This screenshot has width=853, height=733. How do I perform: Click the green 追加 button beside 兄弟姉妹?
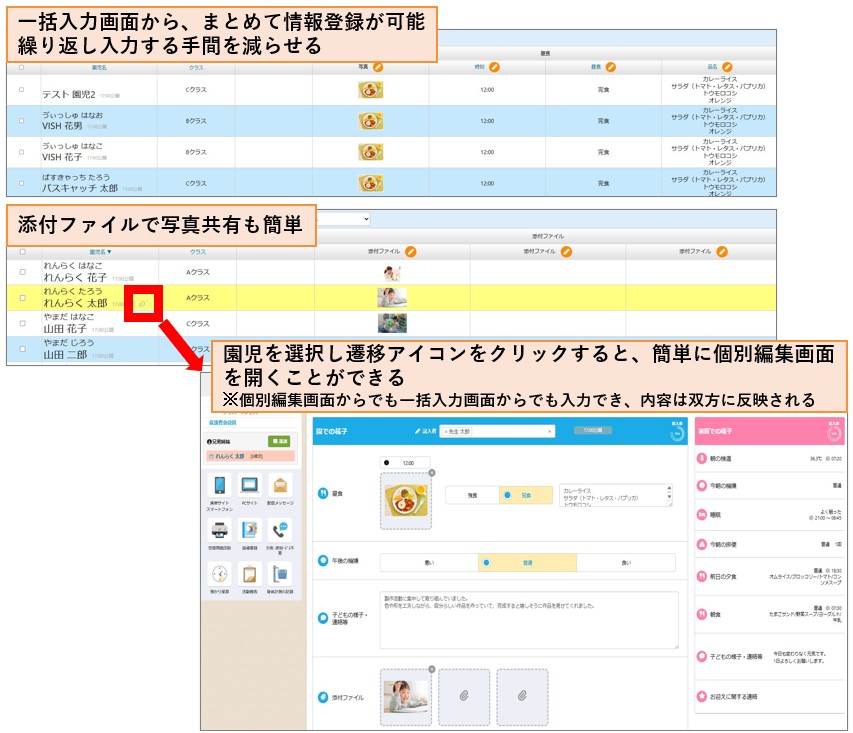279,441
